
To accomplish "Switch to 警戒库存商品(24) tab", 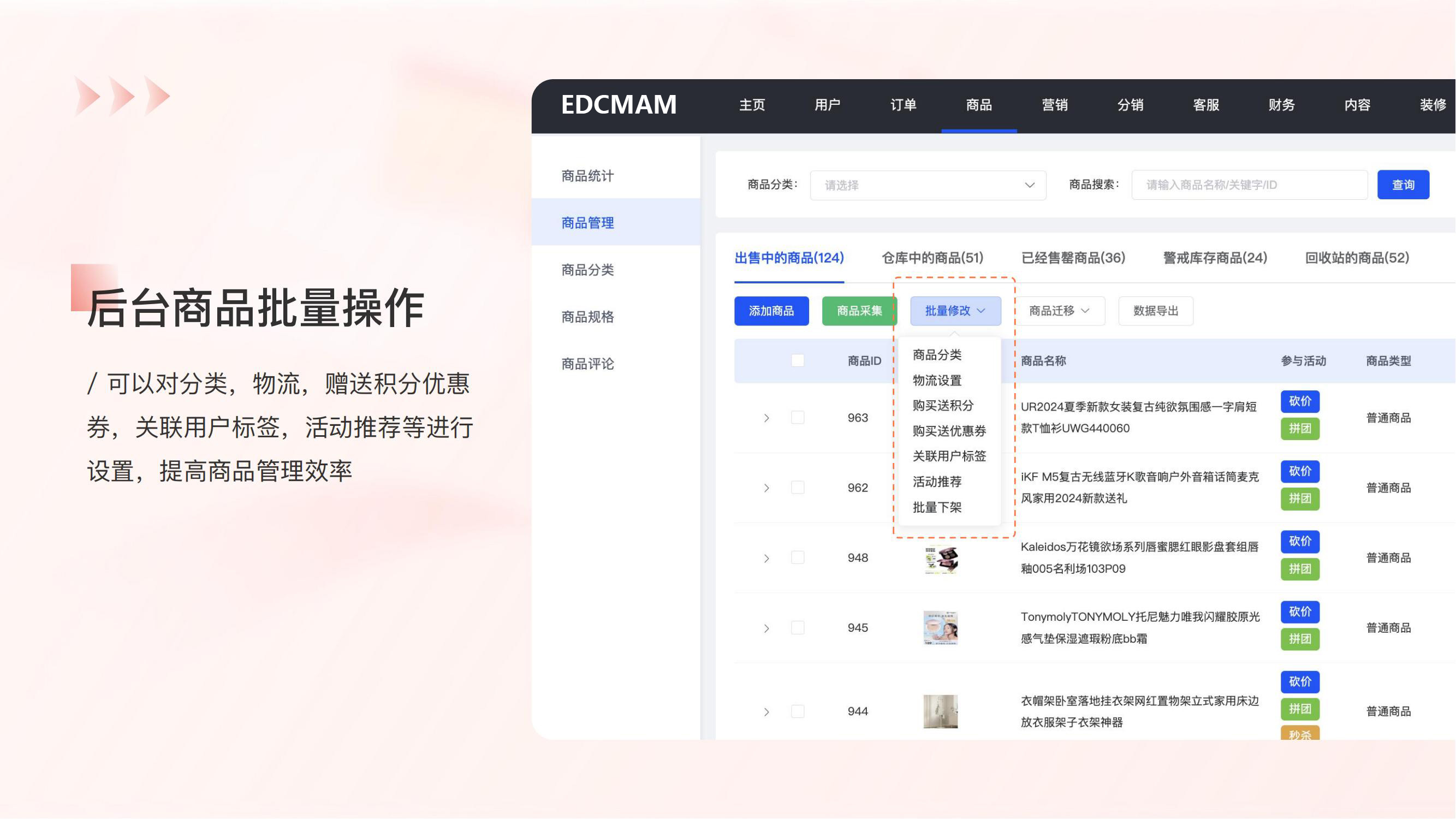I will point(1215,258).
